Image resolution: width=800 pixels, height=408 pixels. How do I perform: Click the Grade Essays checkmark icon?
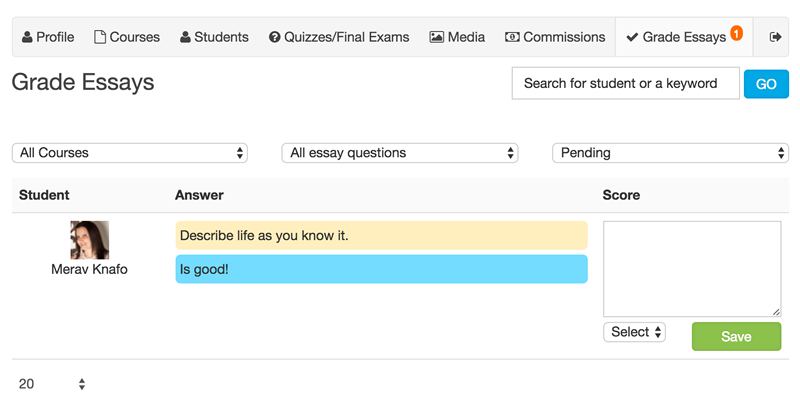[632, 37]
